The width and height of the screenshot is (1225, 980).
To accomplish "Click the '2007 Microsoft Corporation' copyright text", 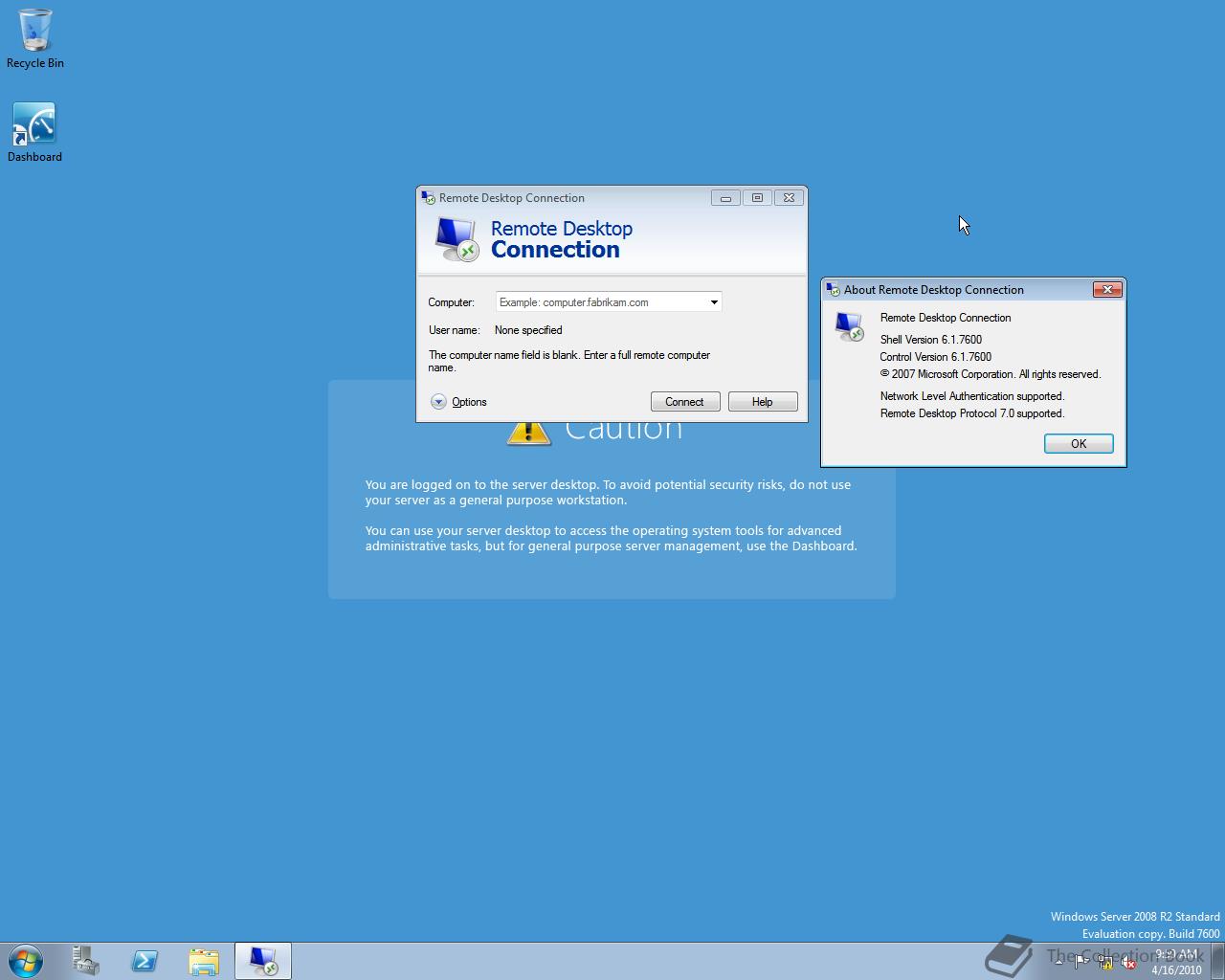I will (x=991, y=374).
